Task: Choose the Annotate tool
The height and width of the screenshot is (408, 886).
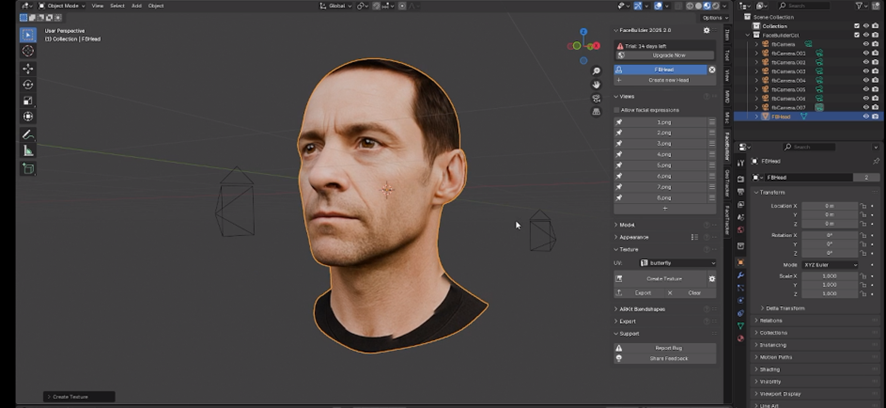Action: 28,134
